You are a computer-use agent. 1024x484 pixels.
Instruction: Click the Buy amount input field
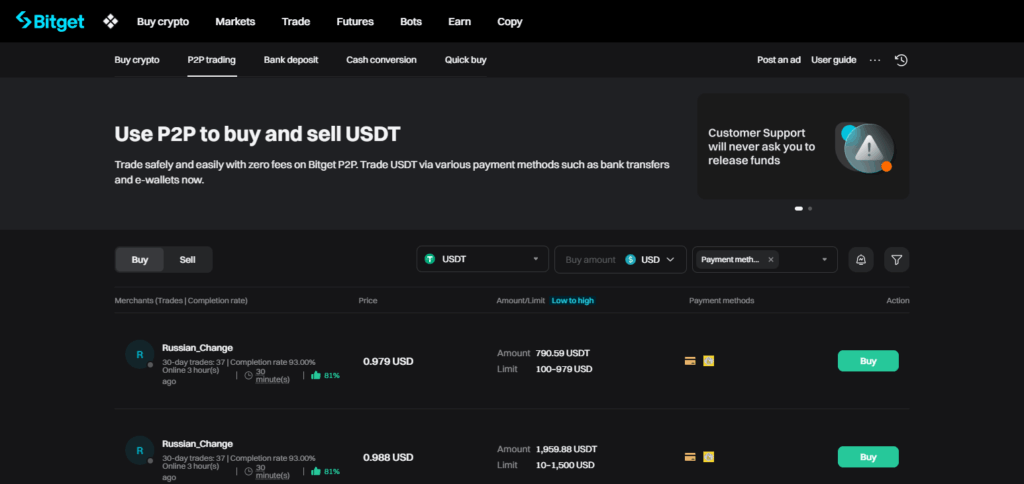point(590,259)
